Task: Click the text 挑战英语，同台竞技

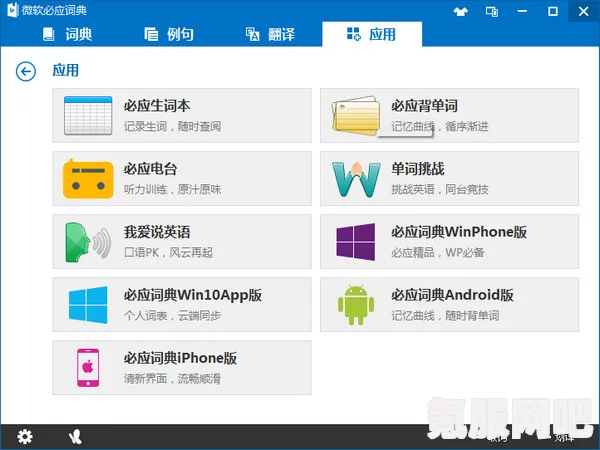Action: [440, 189]
